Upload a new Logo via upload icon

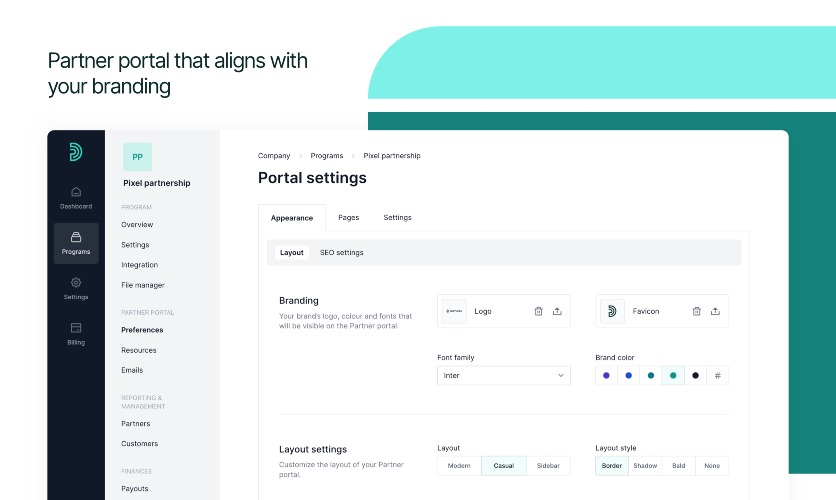(557, 311)
